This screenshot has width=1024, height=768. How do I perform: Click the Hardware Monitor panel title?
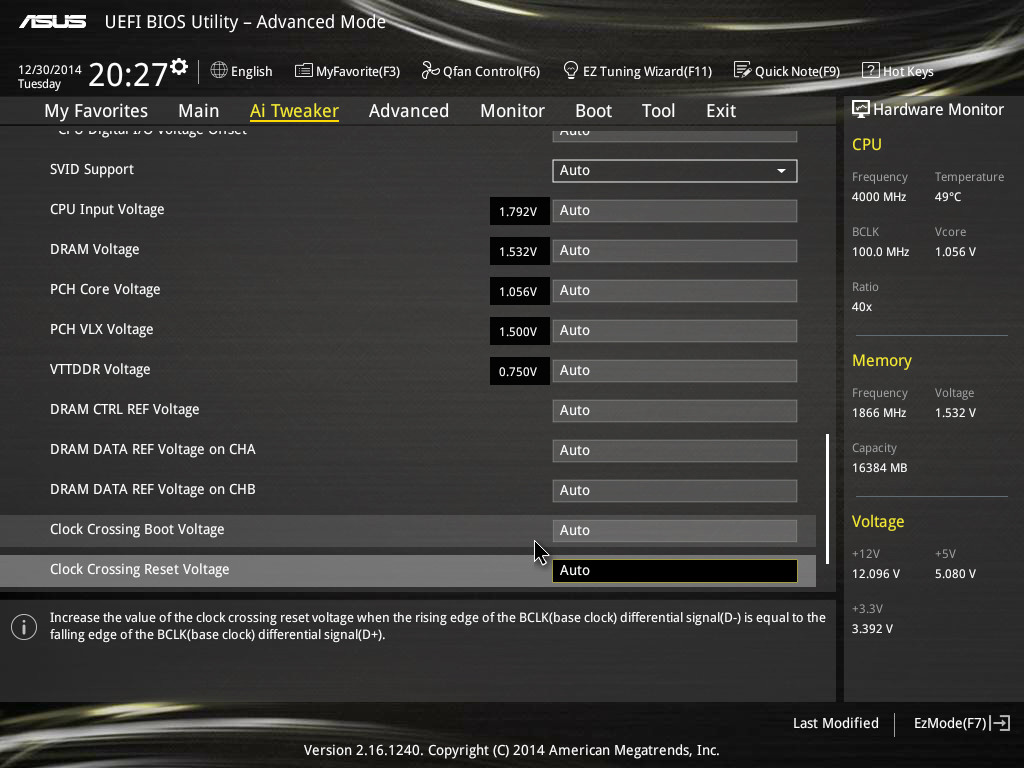click(x=938, y=110)
